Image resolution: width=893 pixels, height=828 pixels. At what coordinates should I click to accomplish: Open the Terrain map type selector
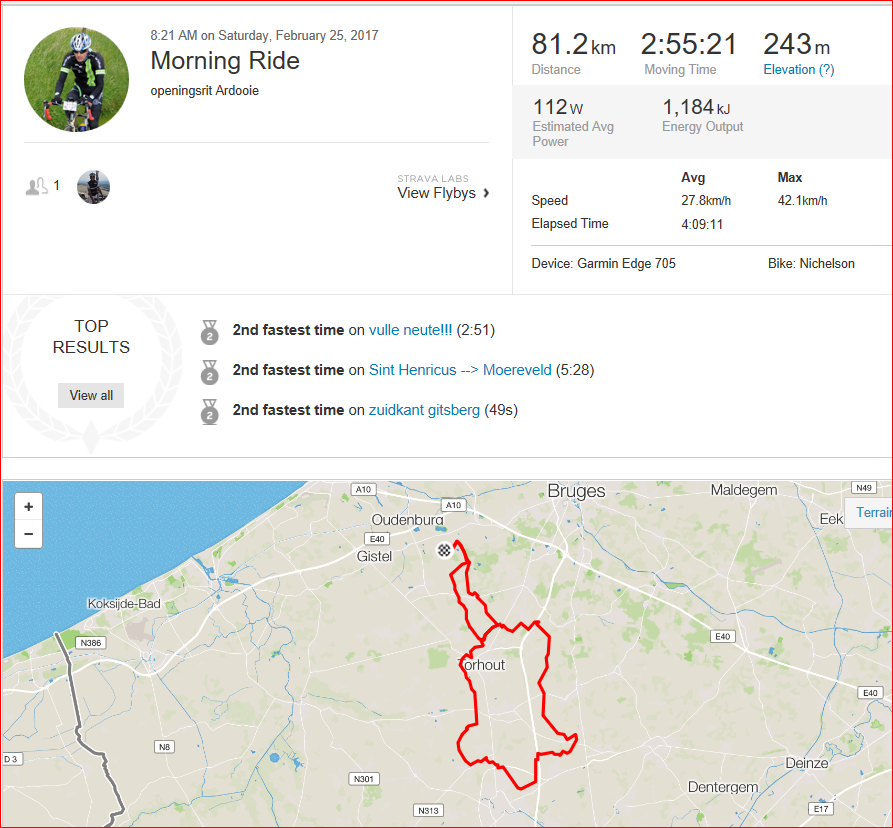coord(869,513)
